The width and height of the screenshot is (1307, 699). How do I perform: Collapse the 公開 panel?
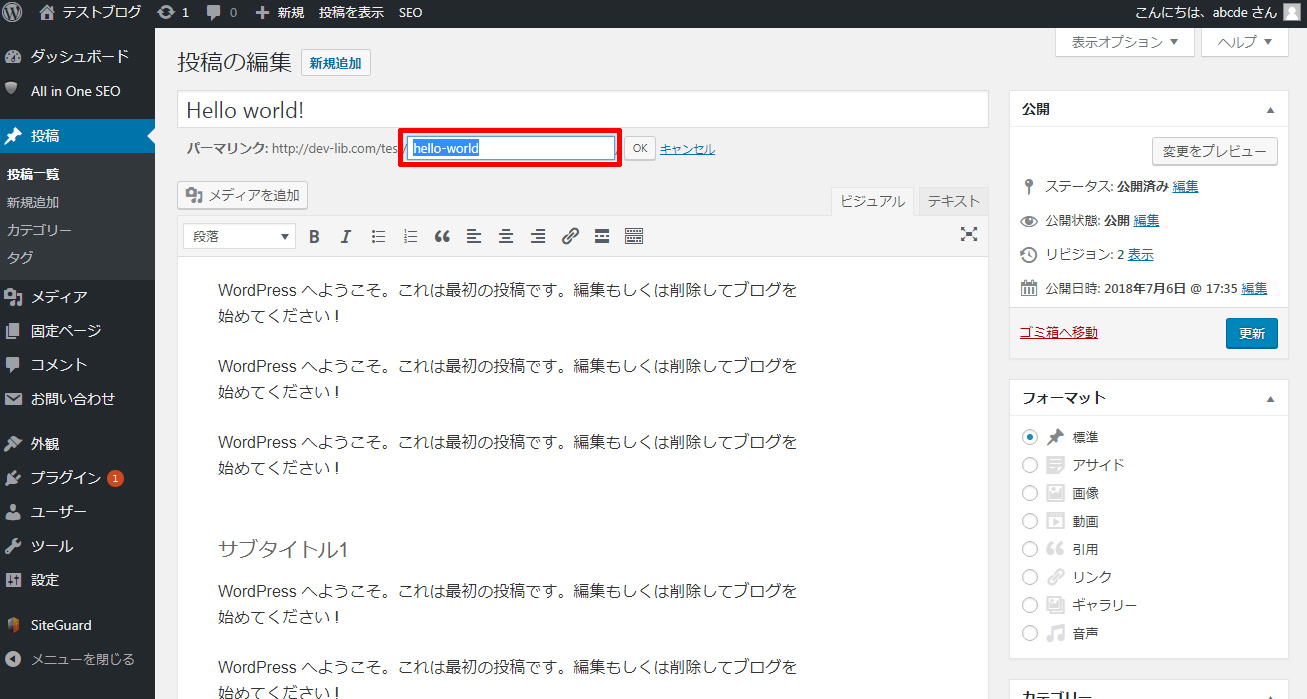pos(1270,110)
